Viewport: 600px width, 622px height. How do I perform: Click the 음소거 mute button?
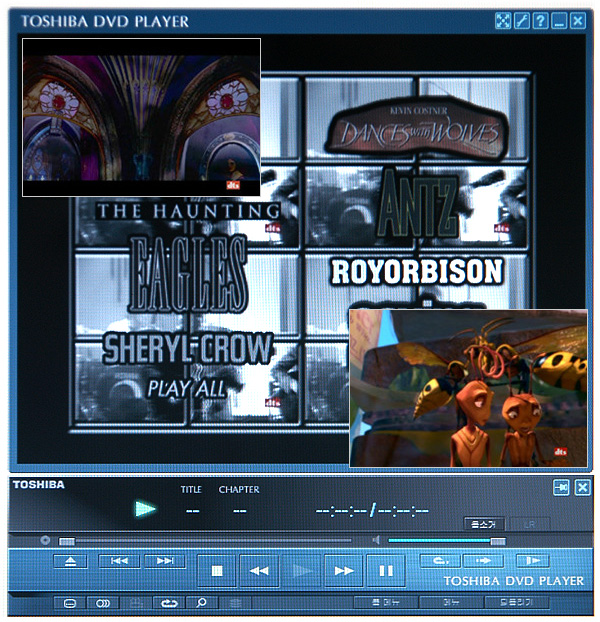coord(484,524)
